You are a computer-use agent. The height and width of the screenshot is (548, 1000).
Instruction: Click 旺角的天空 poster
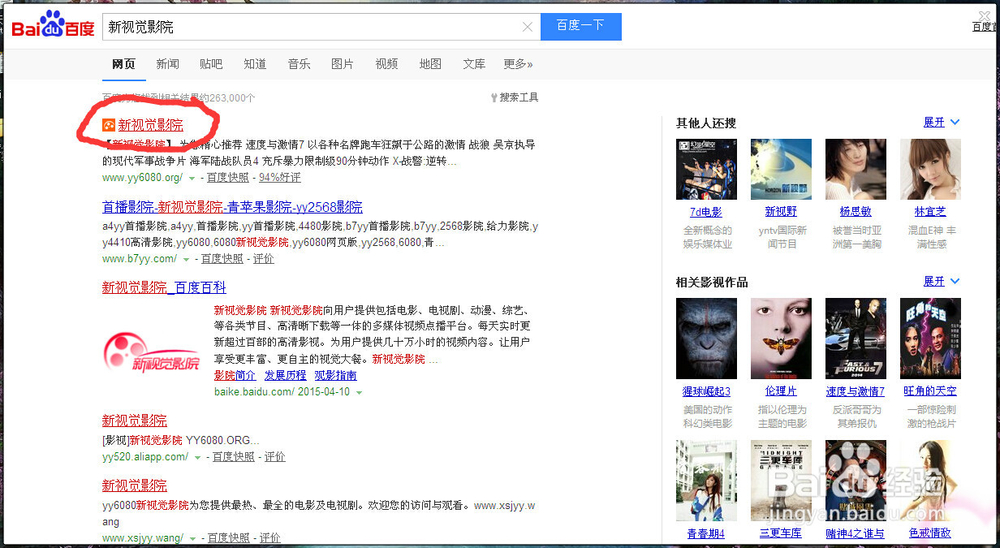tap(930, 338)
